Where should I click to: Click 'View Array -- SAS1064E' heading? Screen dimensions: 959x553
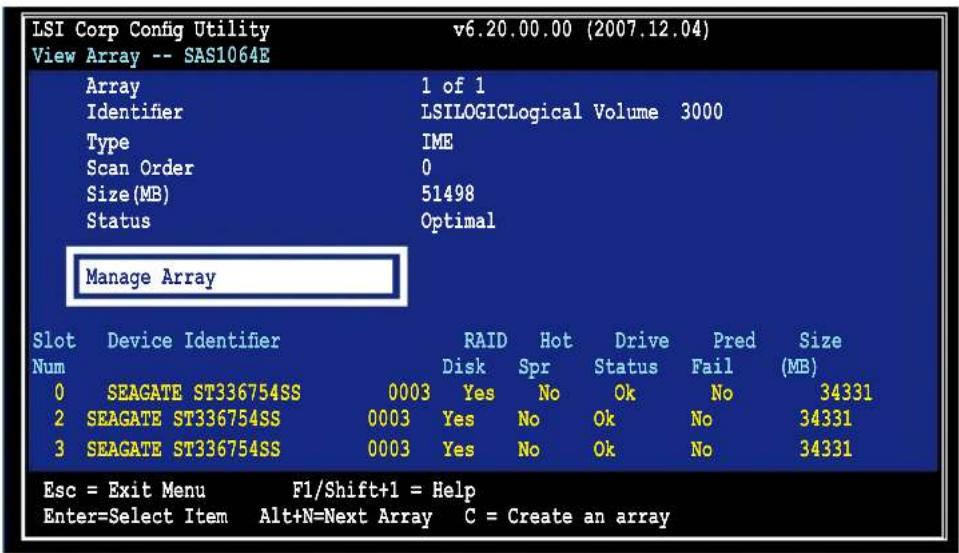(x=150, y=56)
